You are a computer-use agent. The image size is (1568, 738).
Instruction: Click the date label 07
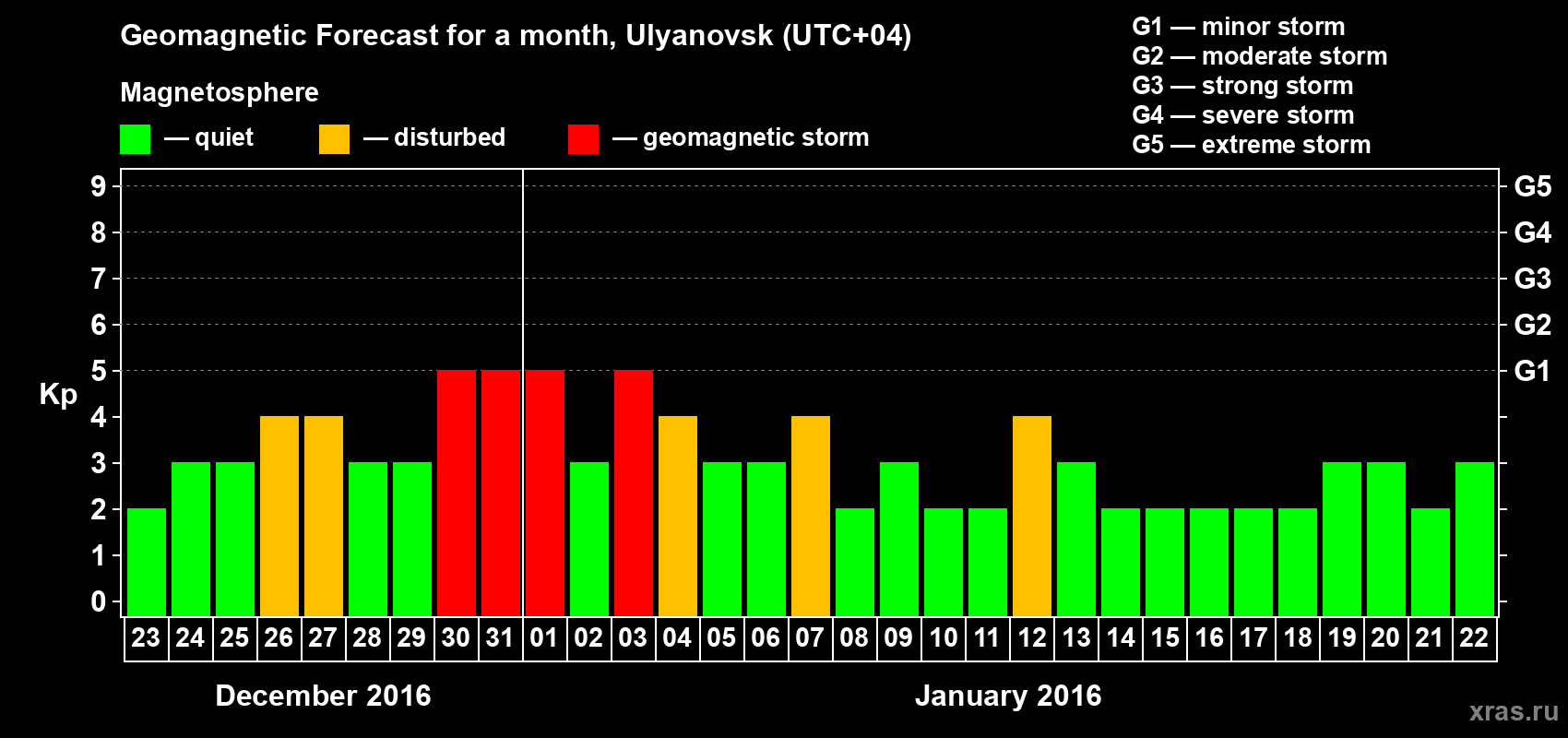(810, 637)
